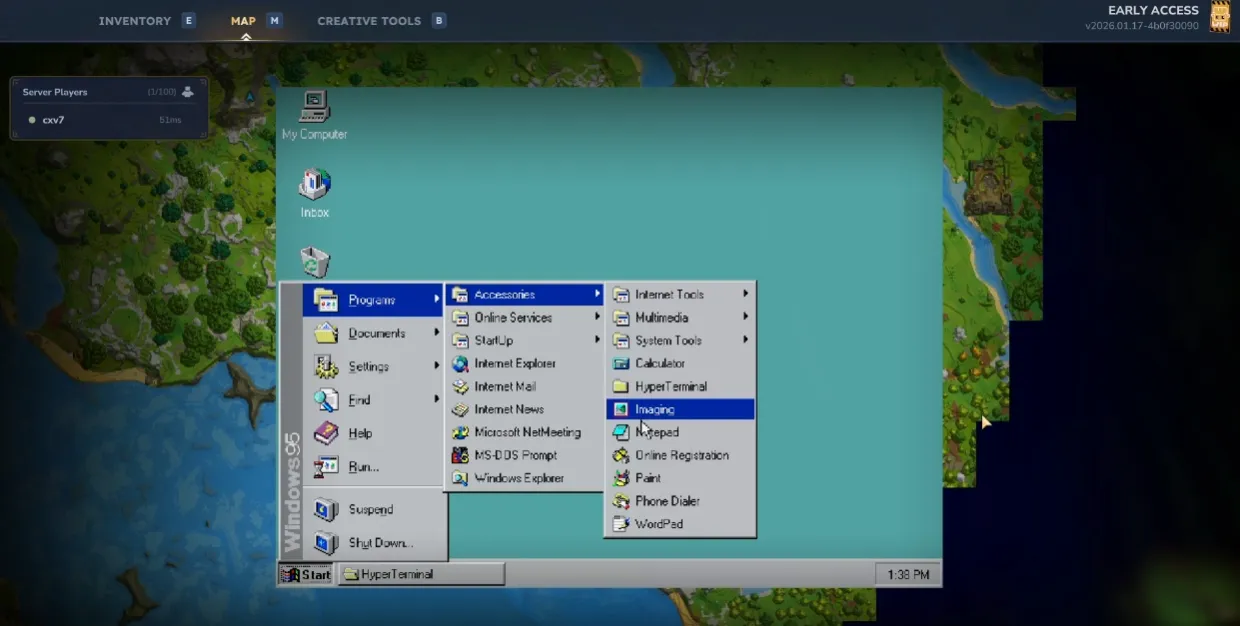The image size is (1240, 626).
Task: Launch Internet Explorer from the Programs menu
Action: click(x=514, y=364)
